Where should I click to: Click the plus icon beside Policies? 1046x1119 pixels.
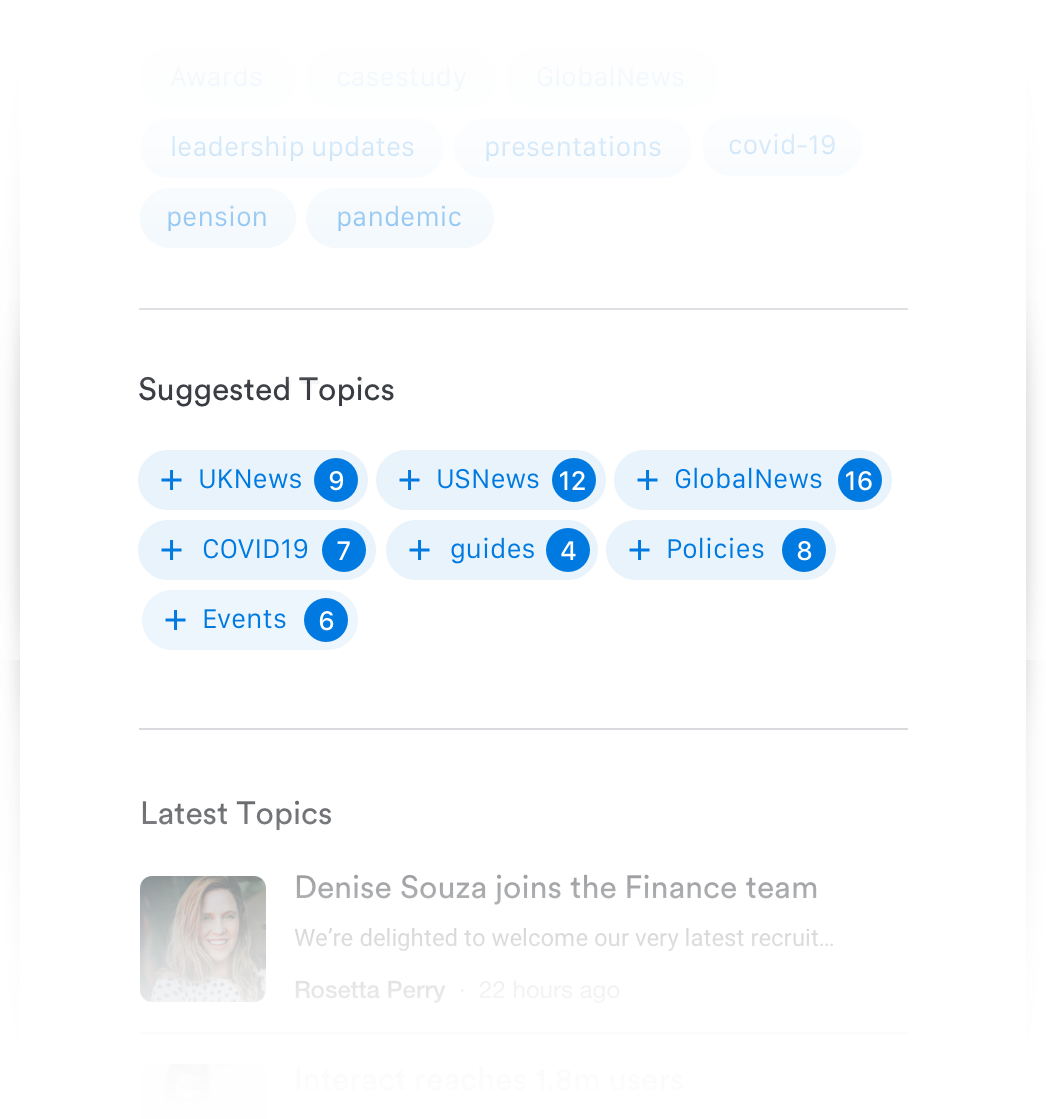click(639, 550)
